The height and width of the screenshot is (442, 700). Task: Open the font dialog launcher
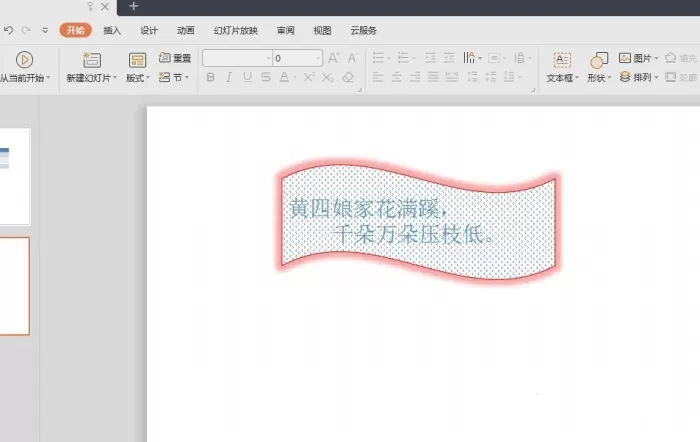359,90
